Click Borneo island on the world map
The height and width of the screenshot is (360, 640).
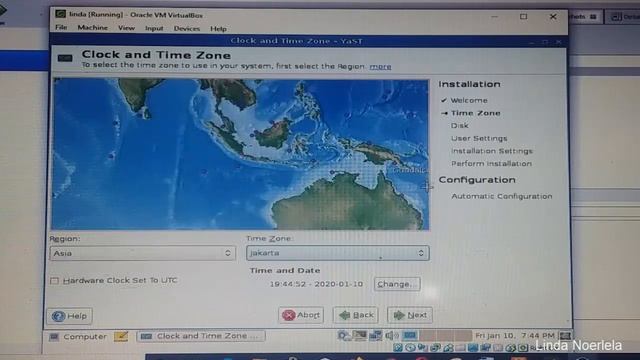pos(274,133)
